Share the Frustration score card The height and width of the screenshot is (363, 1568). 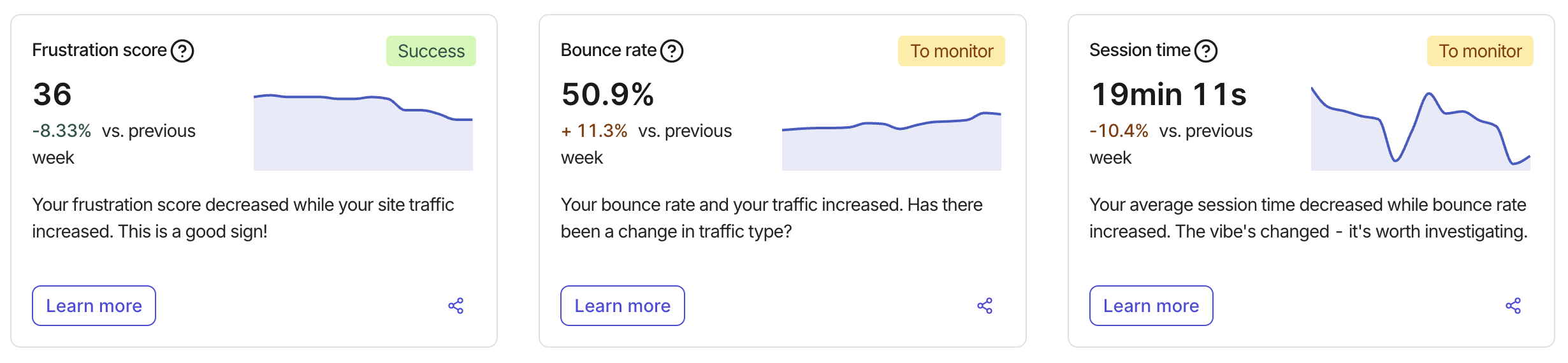point(456,306)
